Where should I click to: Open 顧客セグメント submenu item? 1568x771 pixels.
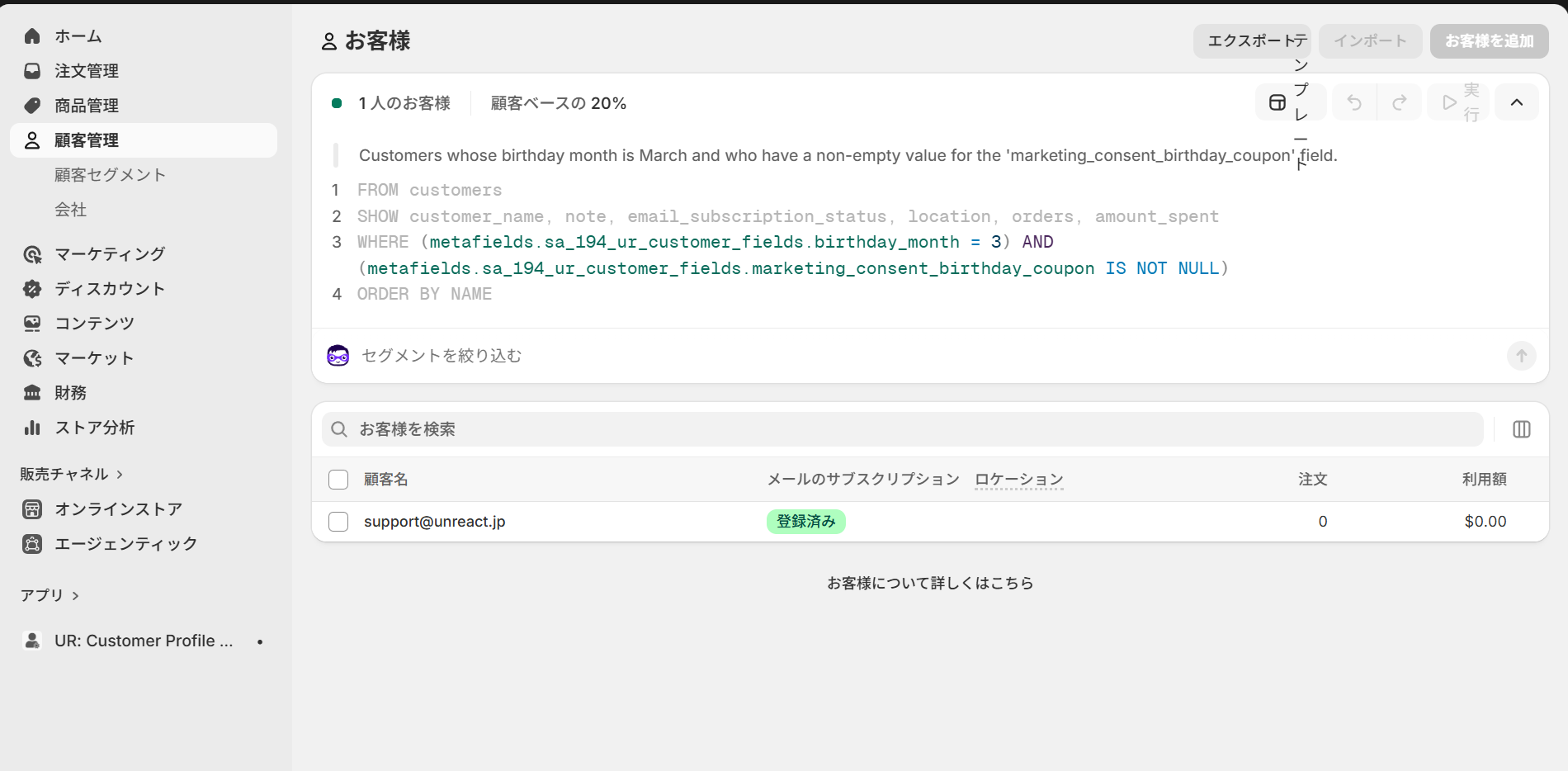[x=111, y=175]
